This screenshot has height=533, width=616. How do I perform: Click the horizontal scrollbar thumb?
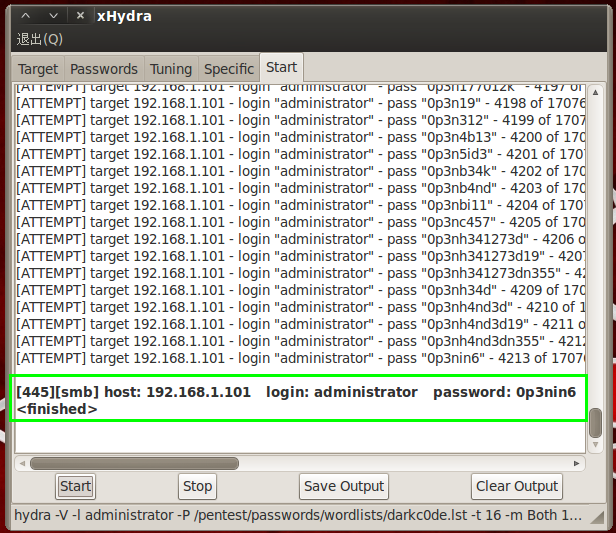134,463
